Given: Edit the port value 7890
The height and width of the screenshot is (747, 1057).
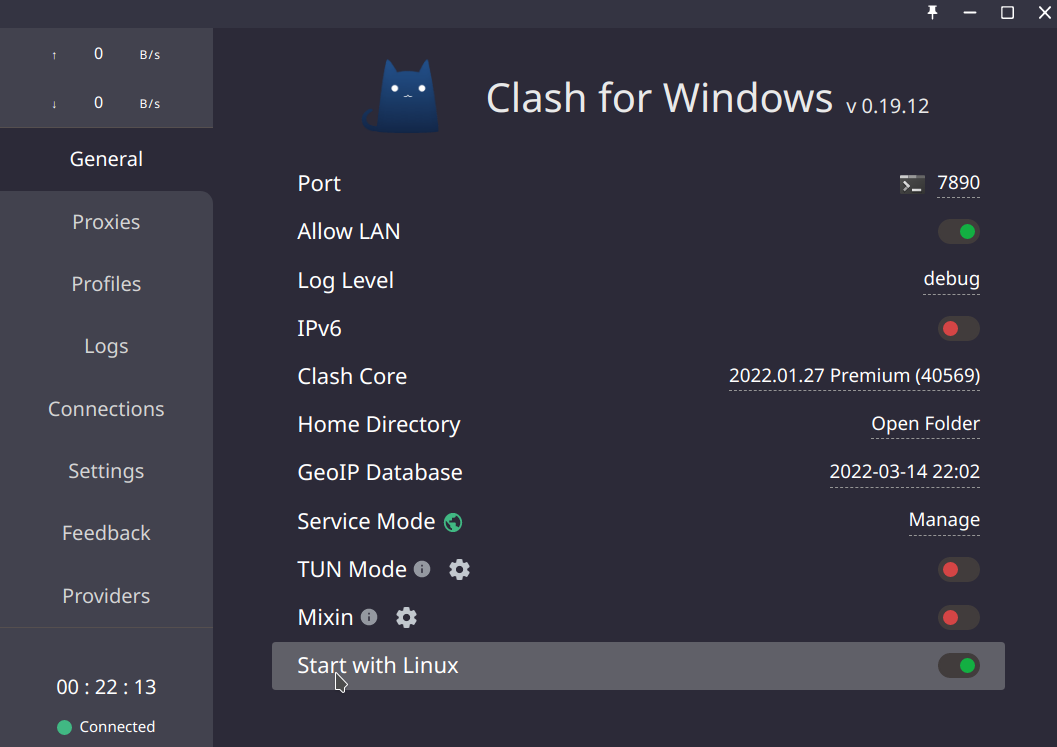Looking at the screenshot, I should (x=959, y=183).
